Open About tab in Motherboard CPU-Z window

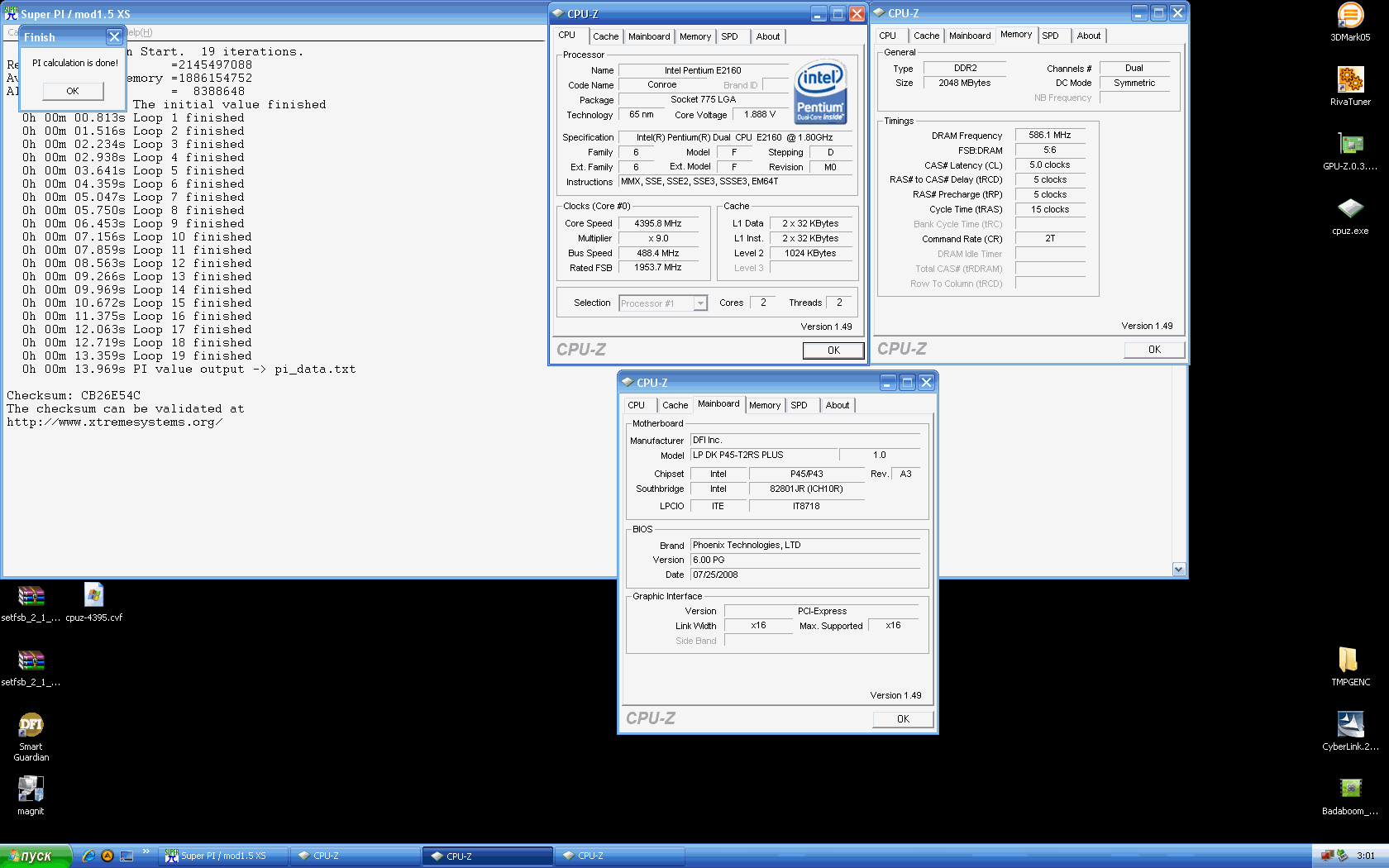coord(838,405)
